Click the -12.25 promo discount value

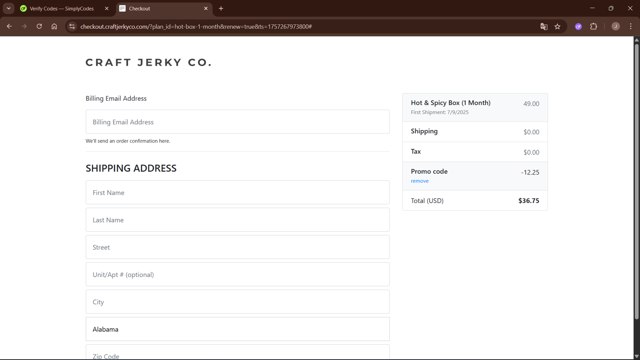(x=530, y=172)
